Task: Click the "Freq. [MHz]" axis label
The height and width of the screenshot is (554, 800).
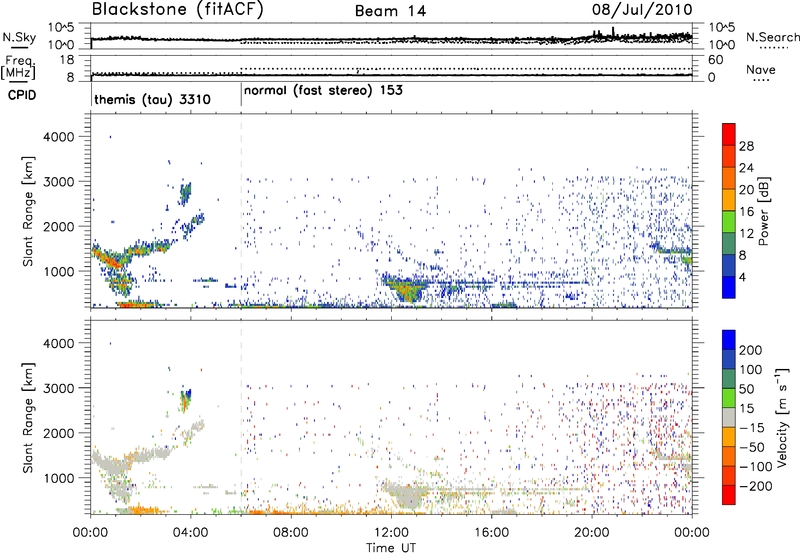Action: click(x=18, y=67)
